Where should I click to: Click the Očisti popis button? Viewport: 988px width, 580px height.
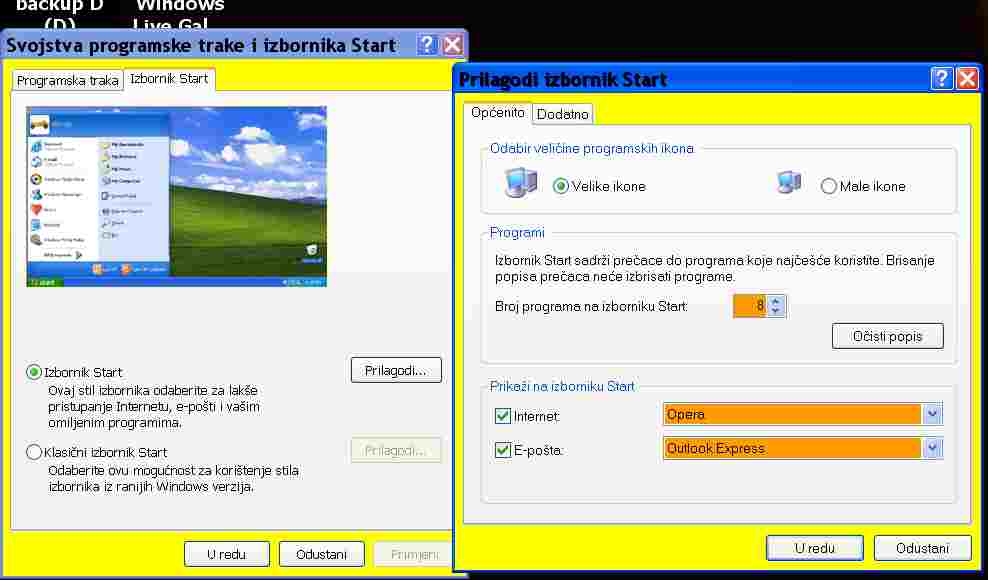point(887,336)
